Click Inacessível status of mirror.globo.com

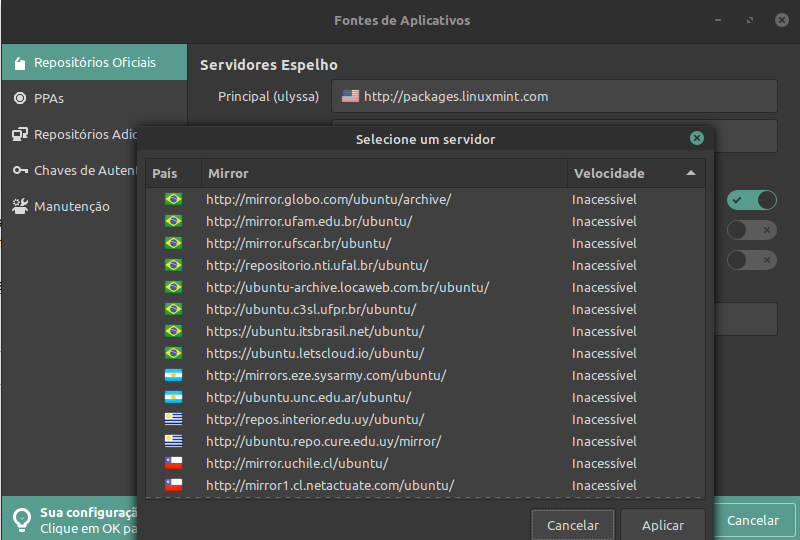pyautogui.click(x=604, y=200)
